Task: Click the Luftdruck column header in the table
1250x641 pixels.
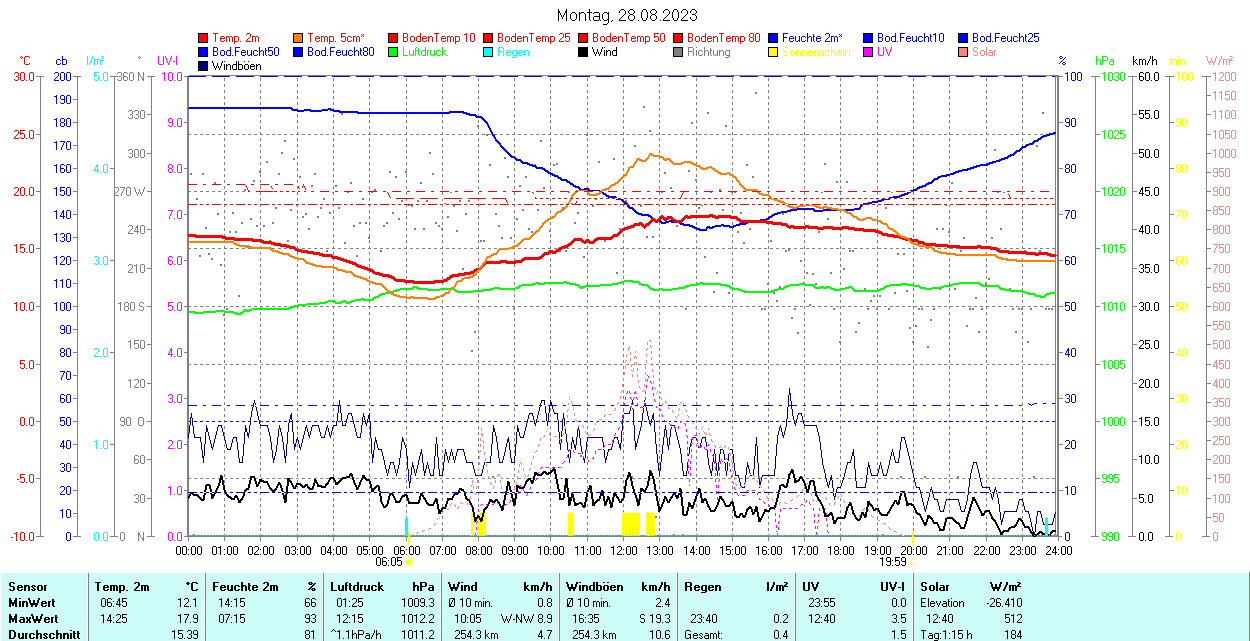Action: coord(357,587)
